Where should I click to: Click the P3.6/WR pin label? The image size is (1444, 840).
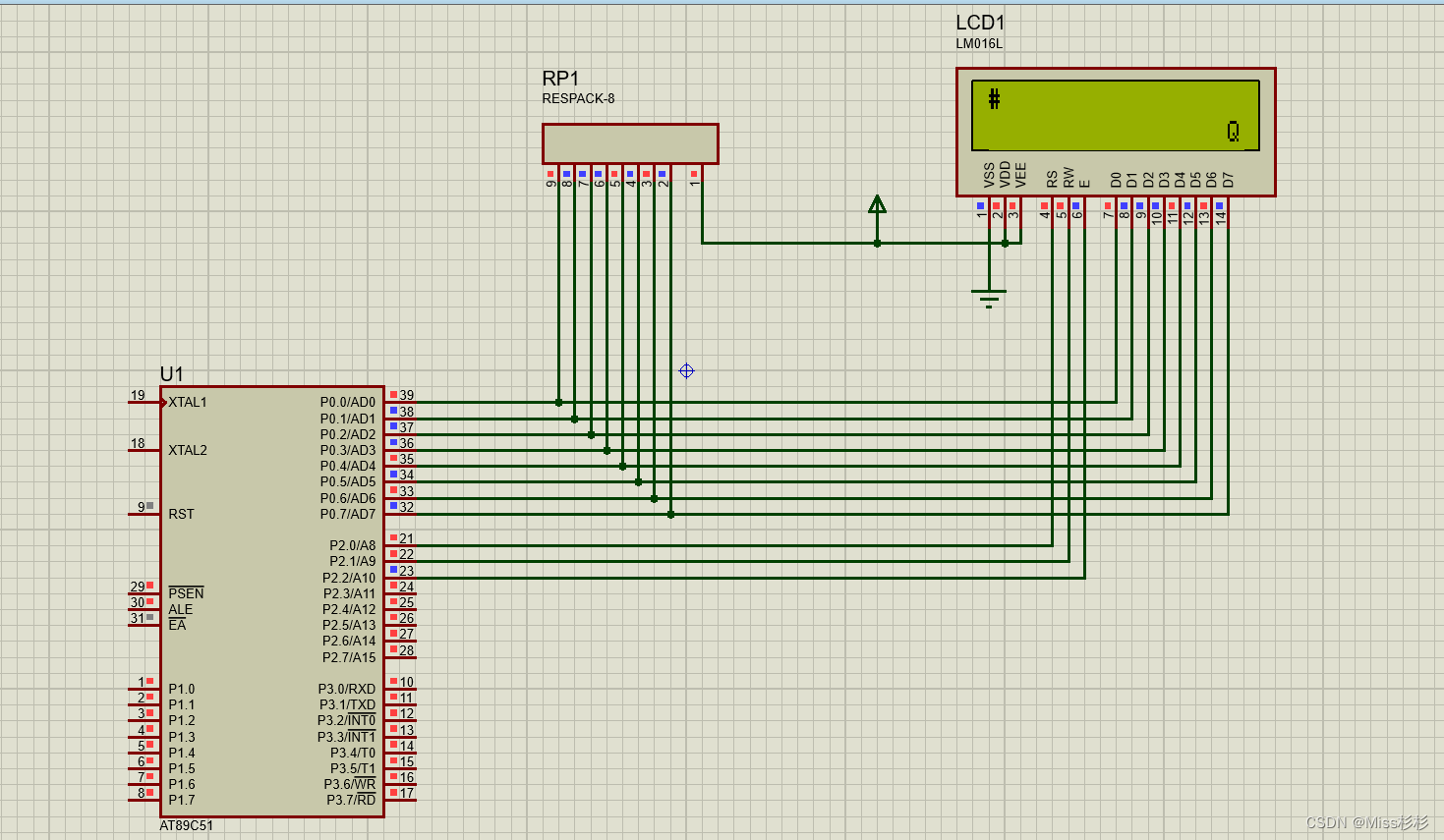[x=350, y=784]
